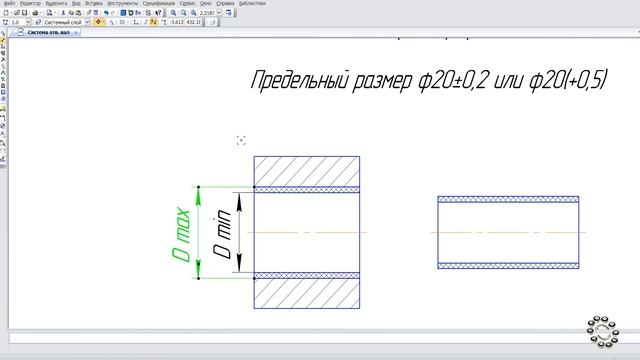Open the Спецификация menu
This screenshot has width=640, height=360.
(x=159, y=3)
